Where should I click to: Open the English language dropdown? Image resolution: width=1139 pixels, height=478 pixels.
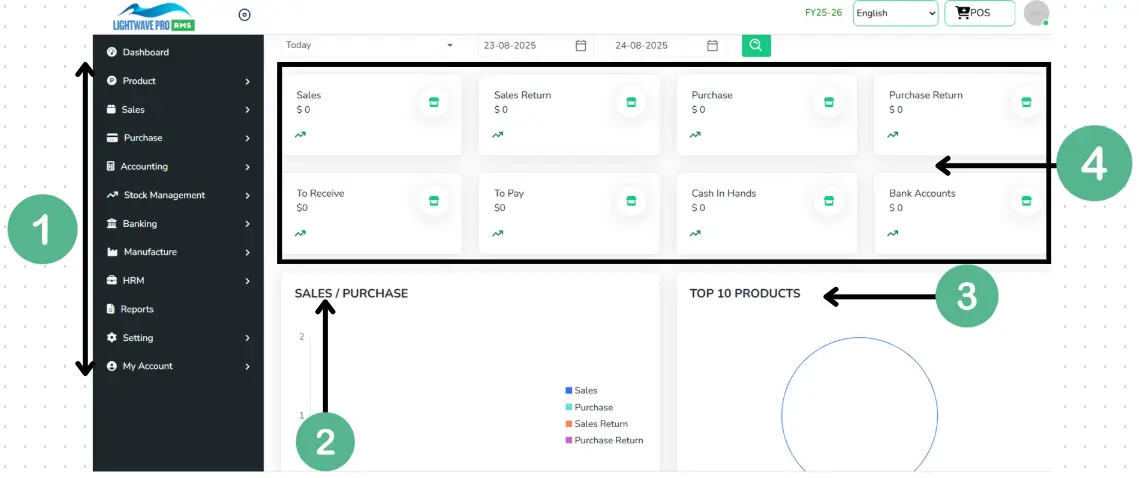point(895,13)
